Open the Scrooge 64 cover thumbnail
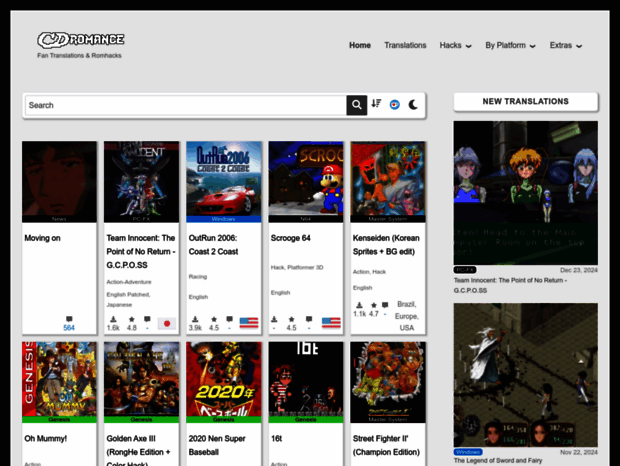620x466 pixels. point(306,181)
